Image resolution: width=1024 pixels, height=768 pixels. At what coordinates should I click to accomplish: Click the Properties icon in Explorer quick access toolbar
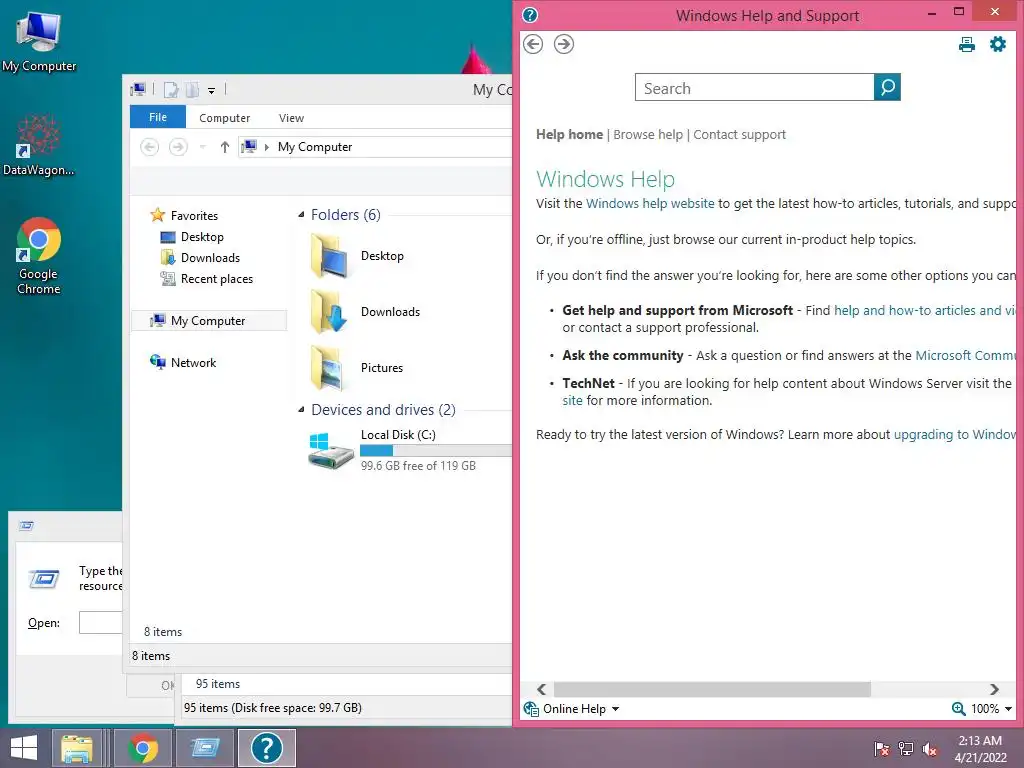pyautogui.click(x=171, y=89)
